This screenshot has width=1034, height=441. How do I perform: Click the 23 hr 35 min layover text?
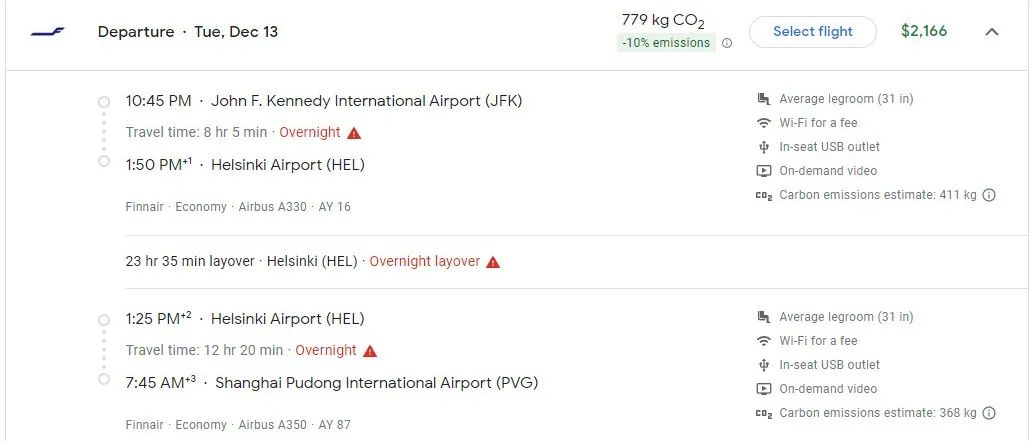tap(188, 261)
